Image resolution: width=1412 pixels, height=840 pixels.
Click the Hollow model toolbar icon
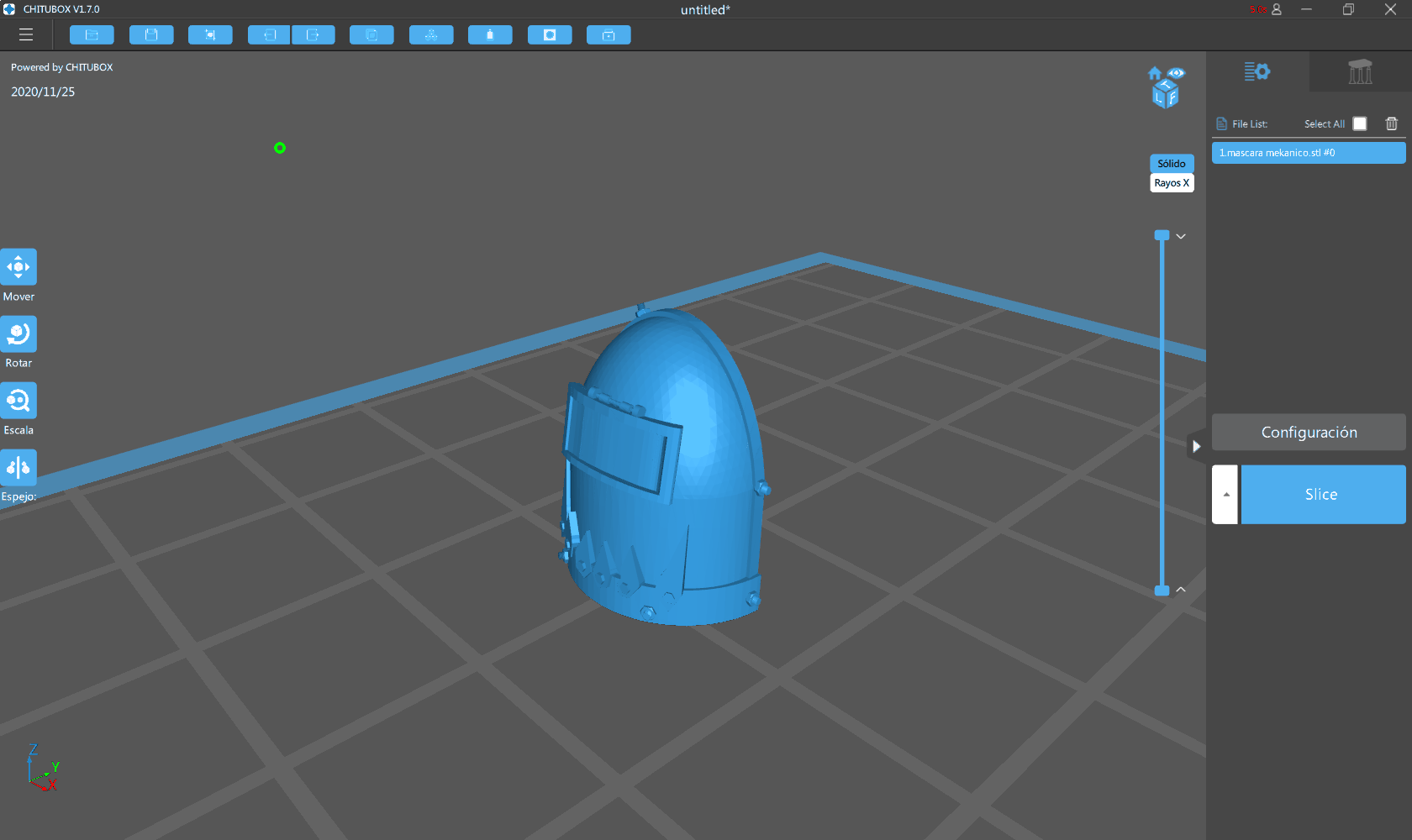550,35
